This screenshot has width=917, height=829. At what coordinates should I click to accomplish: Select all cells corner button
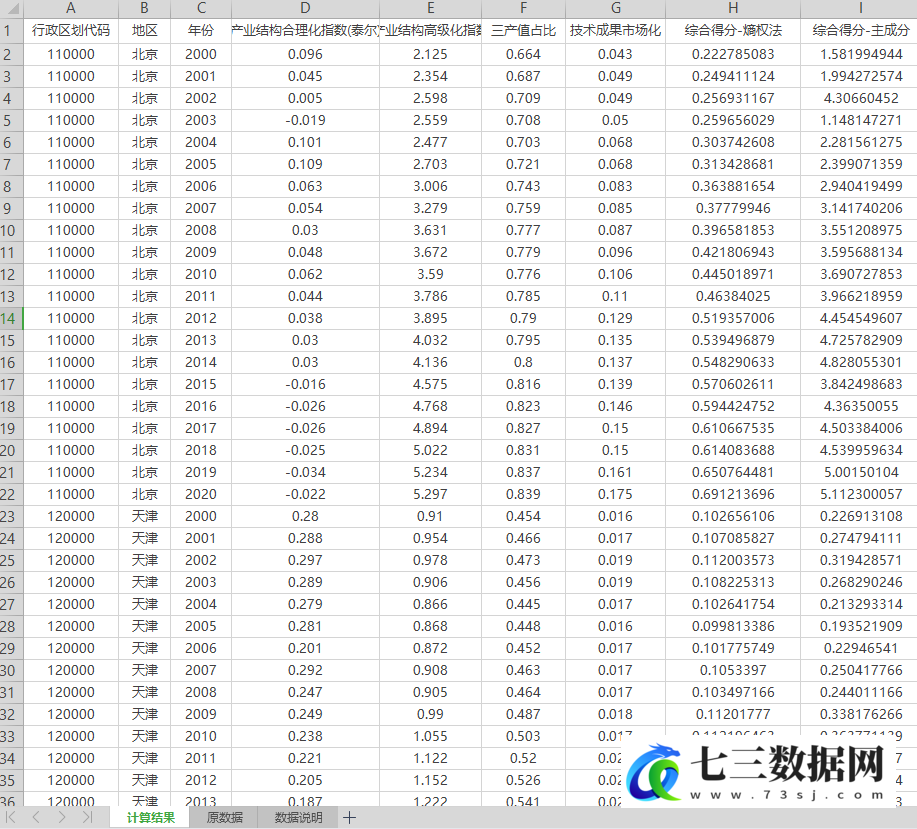(x=12, y=8)
